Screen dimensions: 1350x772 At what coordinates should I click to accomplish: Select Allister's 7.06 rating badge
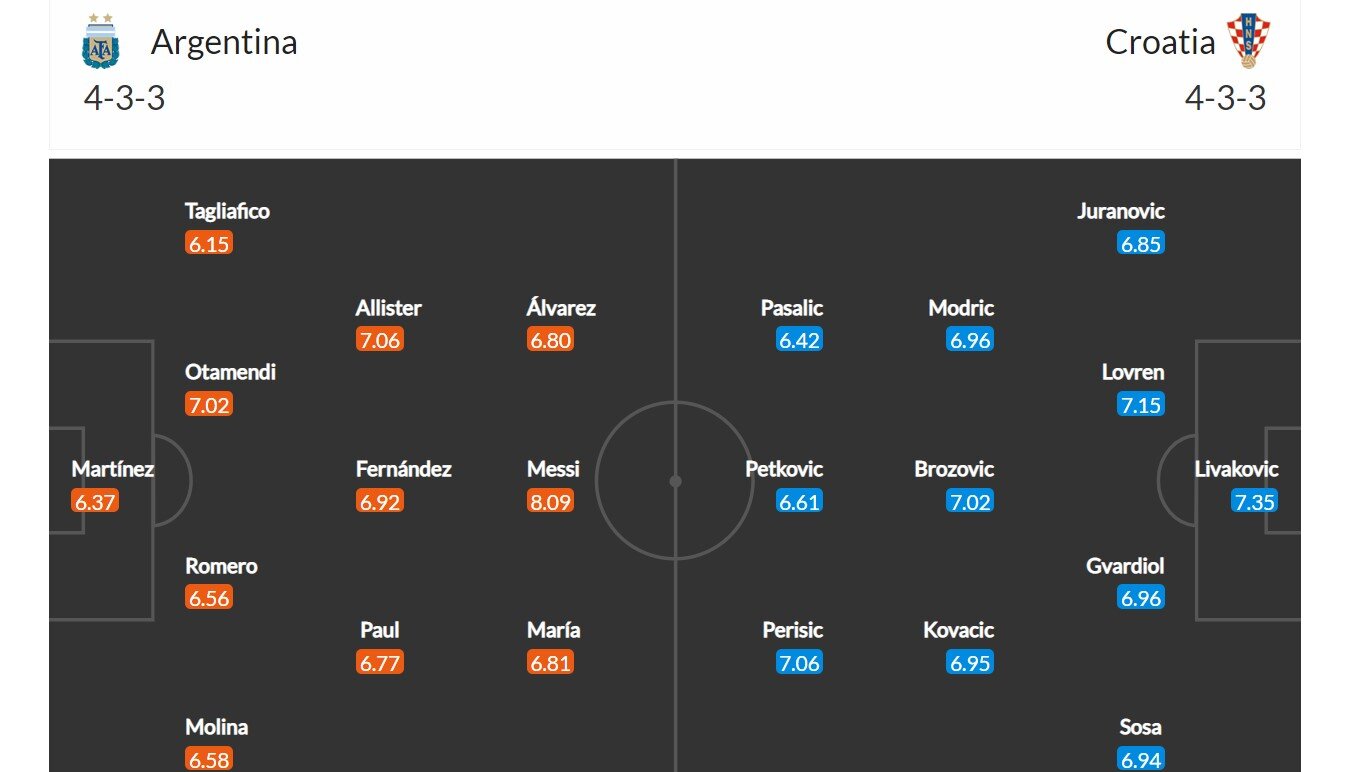[379, 340]
